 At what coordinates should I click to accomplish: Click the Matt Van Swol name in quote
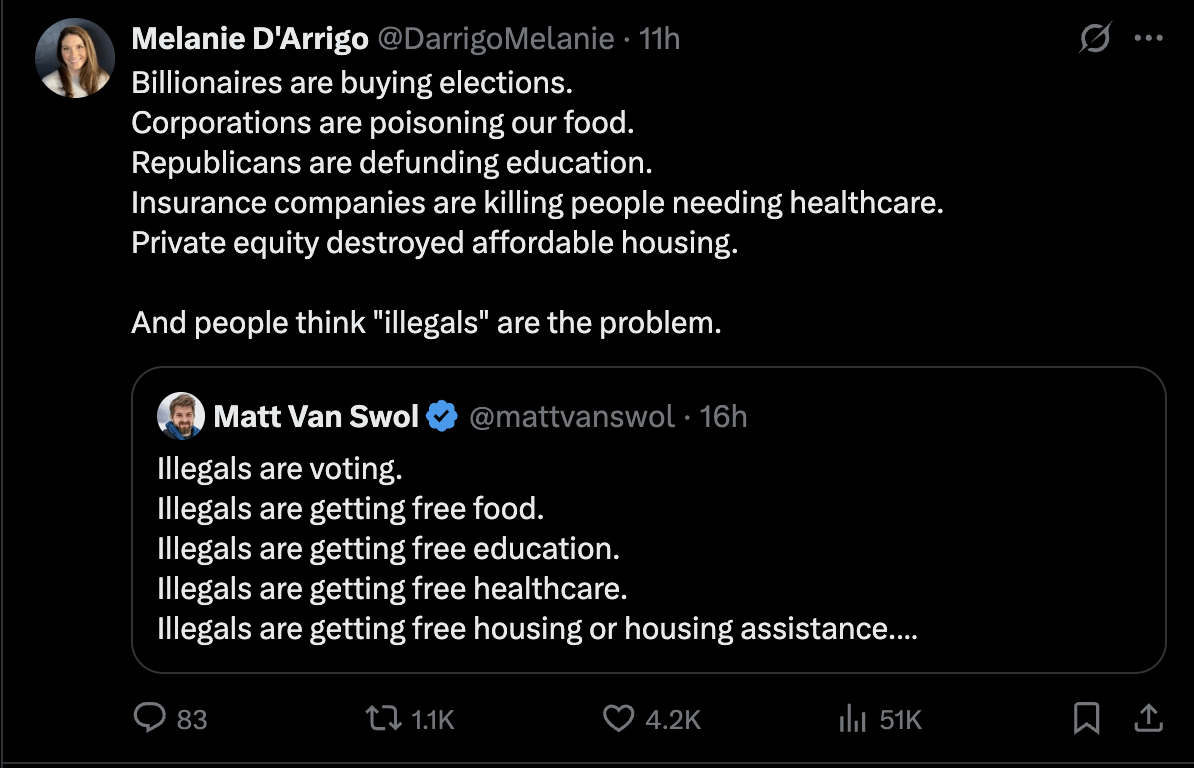(316, 416)
